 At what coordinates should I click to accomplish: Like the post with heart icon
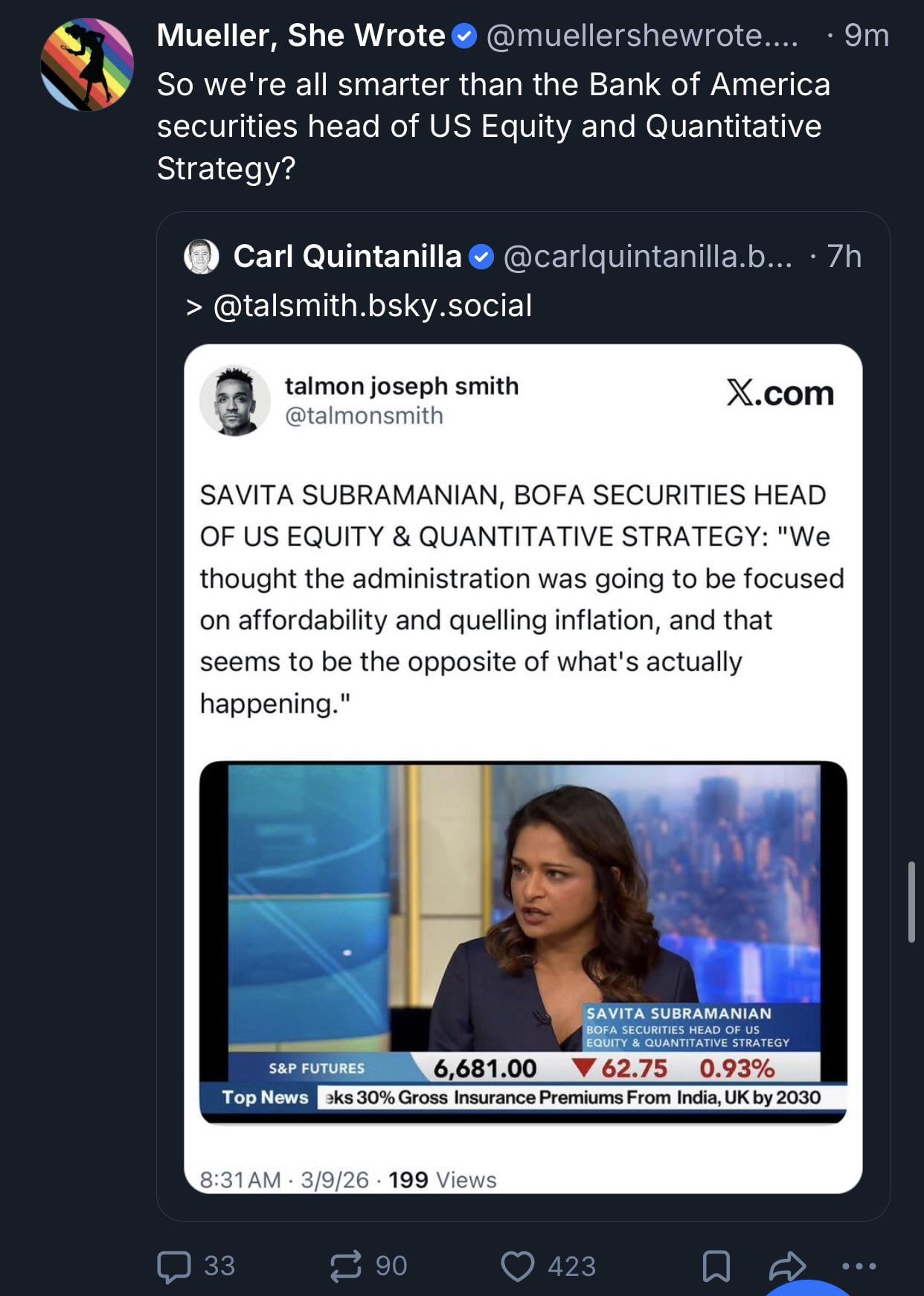tap(518, 1266)
